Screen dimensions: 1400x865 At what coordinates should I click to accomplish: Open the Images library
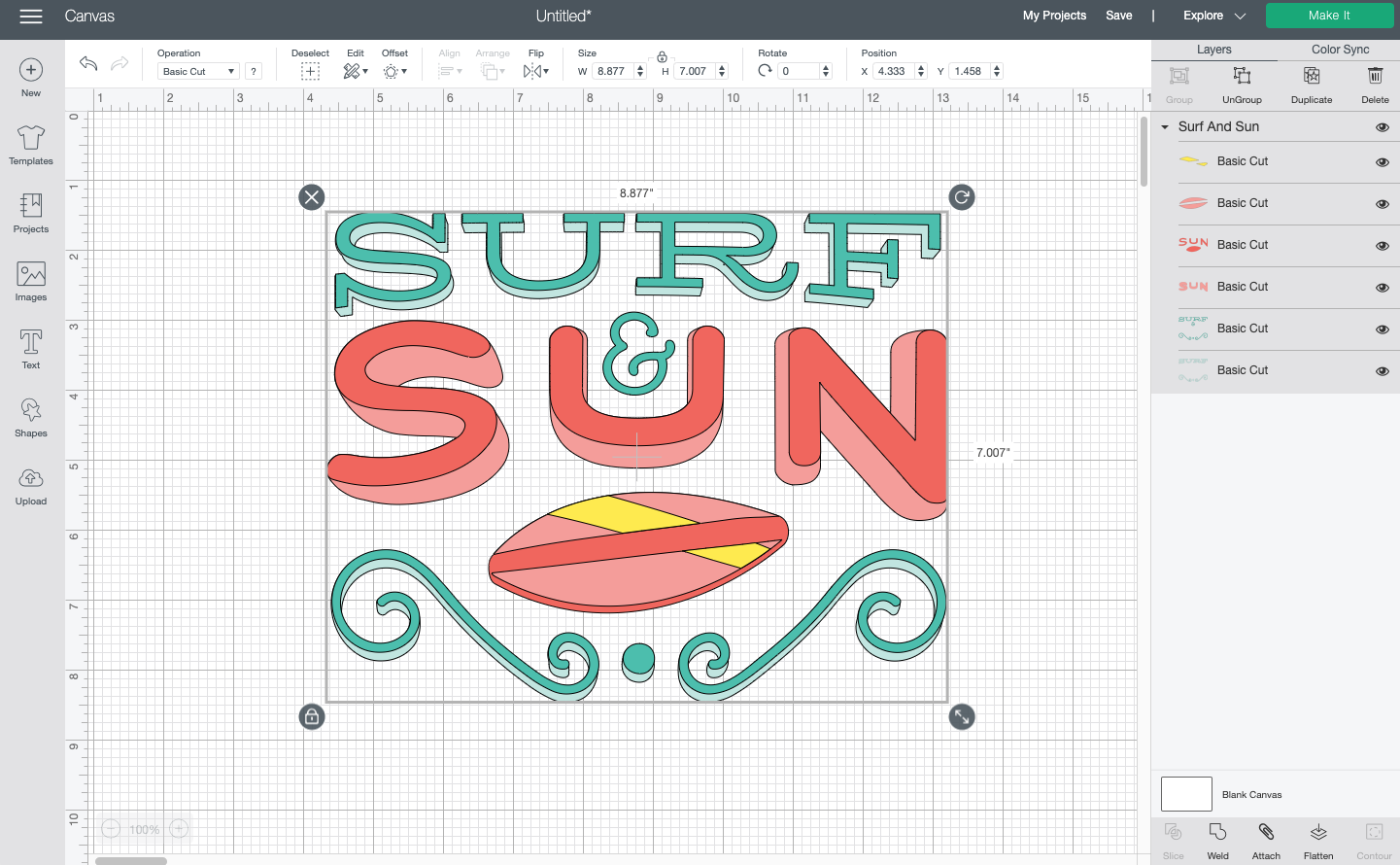click(31, 282)
